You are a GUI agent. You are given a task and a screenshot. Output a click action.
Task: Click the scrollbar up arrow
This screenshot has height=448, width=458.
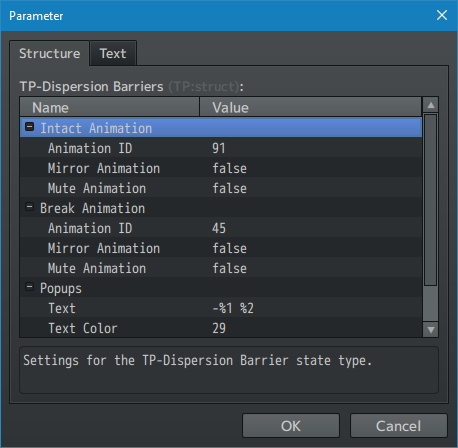(431, 105)
